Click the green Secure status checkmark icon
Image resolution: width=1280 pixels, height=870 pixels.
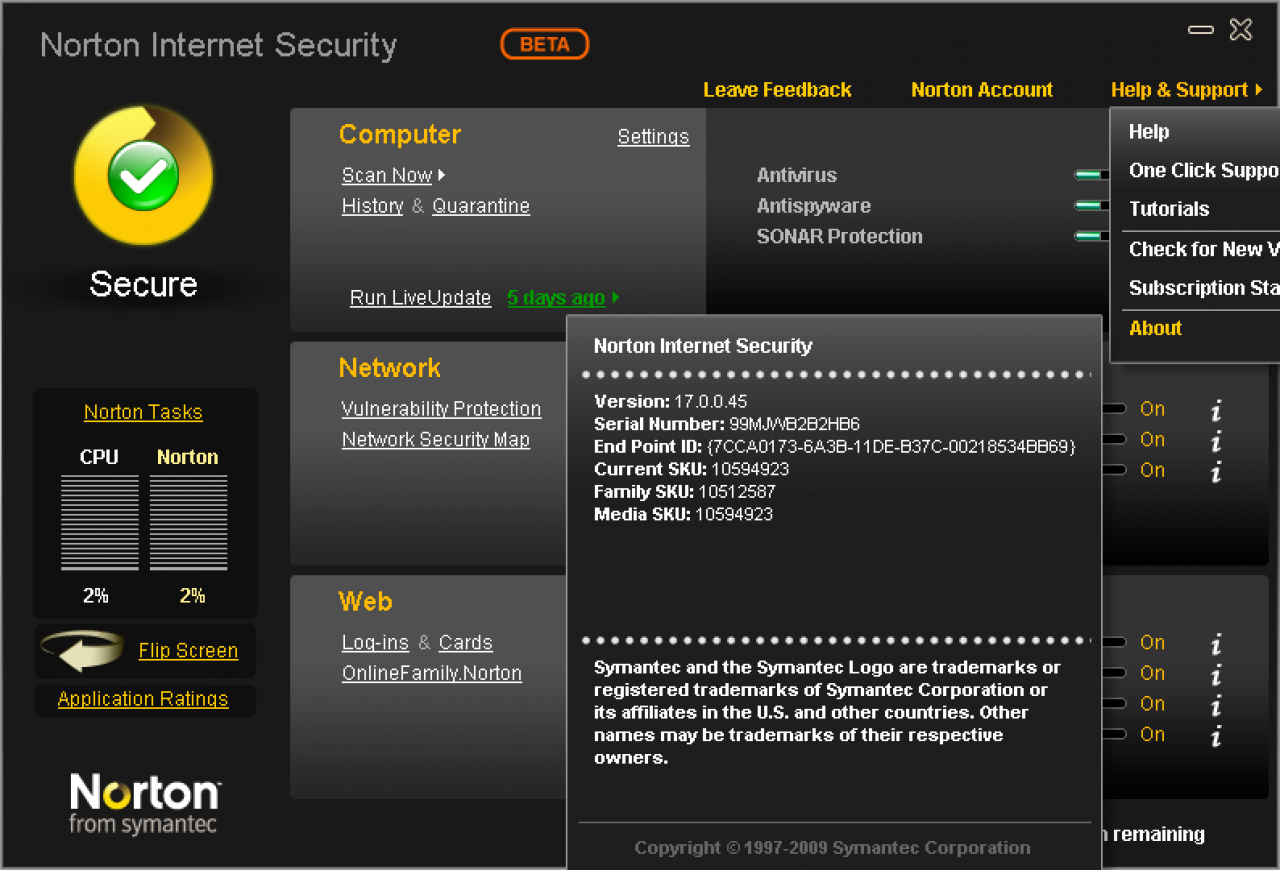[143, 177]
